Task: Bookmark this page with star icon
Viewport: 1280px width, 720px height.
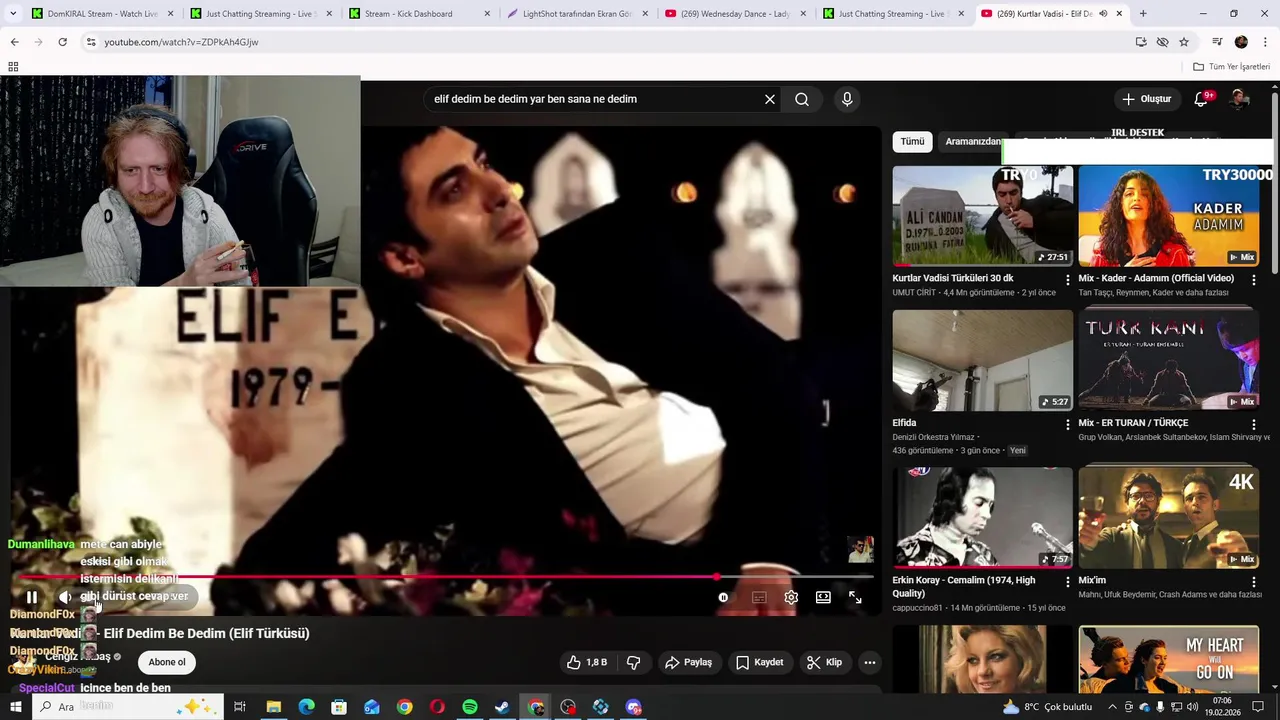Action: (x=1184, y=42)
